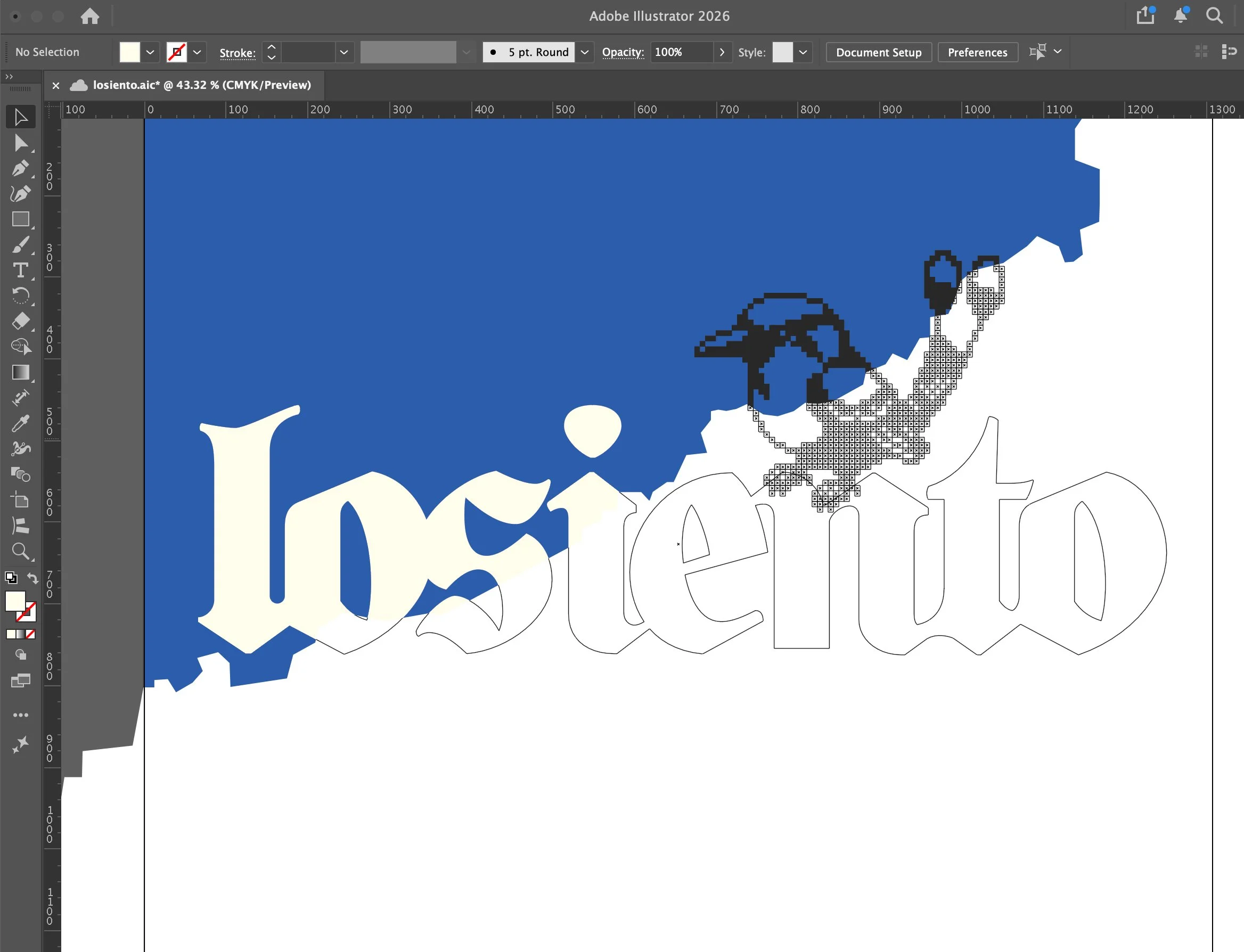The image size is (1244, 952).
Task: Open the 5 pt. Round brush dropdown
Action: pyautogui.click(x=584, y=52)
